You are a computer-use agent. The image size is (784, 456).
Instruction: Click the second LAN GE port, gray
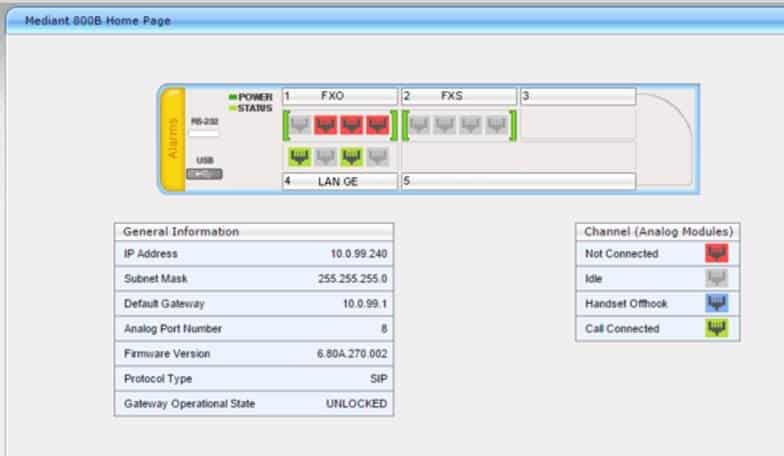tap(326, 157)
